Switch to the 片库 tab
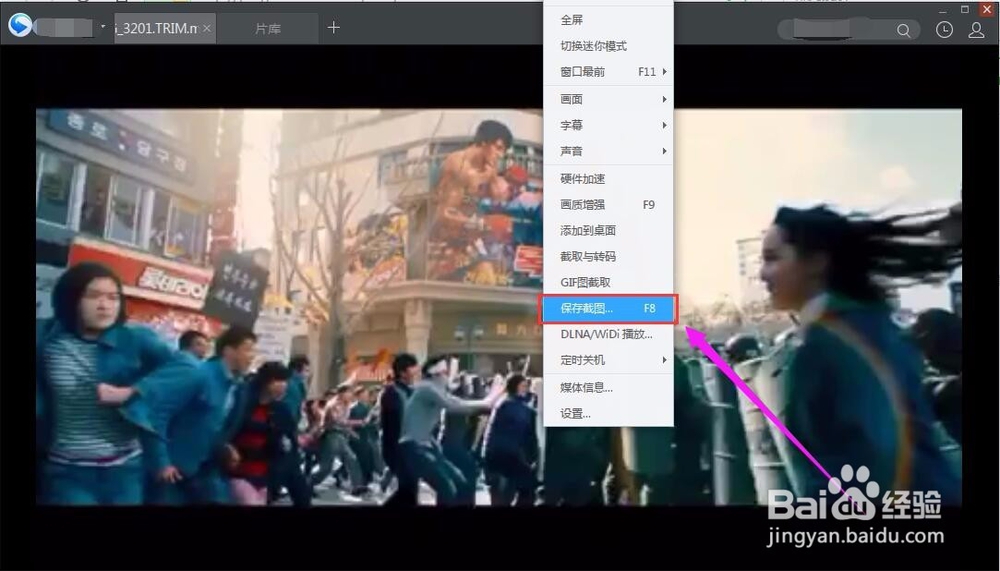Viewport: 1000px width, 571px height. point(267,28)
